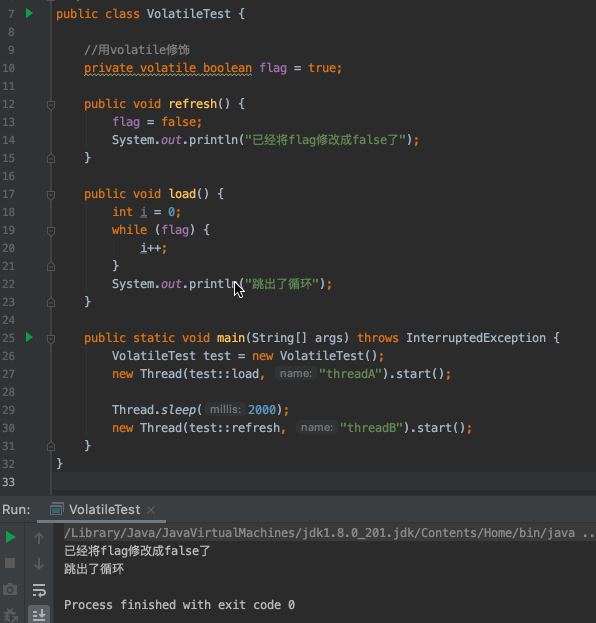Click the Up the stack trace arrow
The image size is (596, 623).
click(x=39, y=538)
